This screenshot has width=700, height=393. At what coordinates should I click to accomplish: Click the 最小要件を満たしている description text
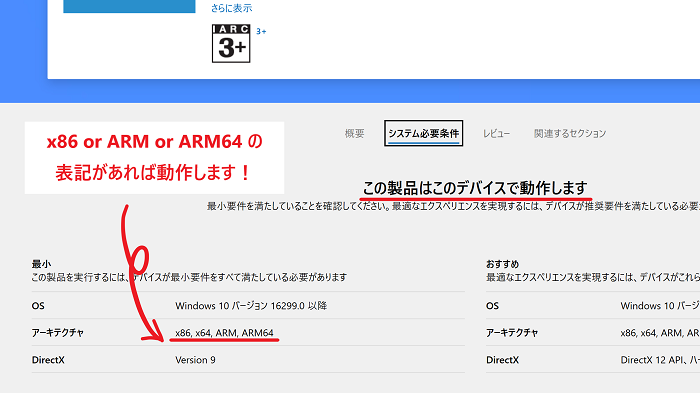tap(453, 206)
